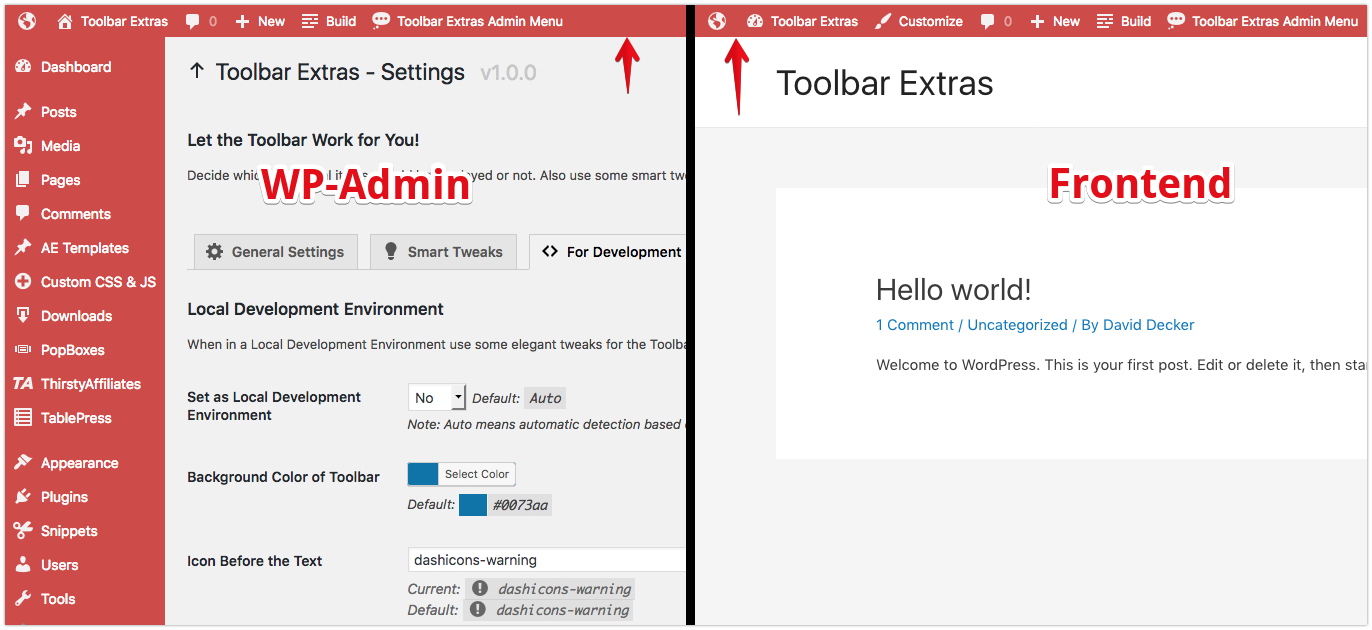Click the Default dashicons-warning text
The height and width of the screenshot is (630, 1372).
click(x=565, y=610)
